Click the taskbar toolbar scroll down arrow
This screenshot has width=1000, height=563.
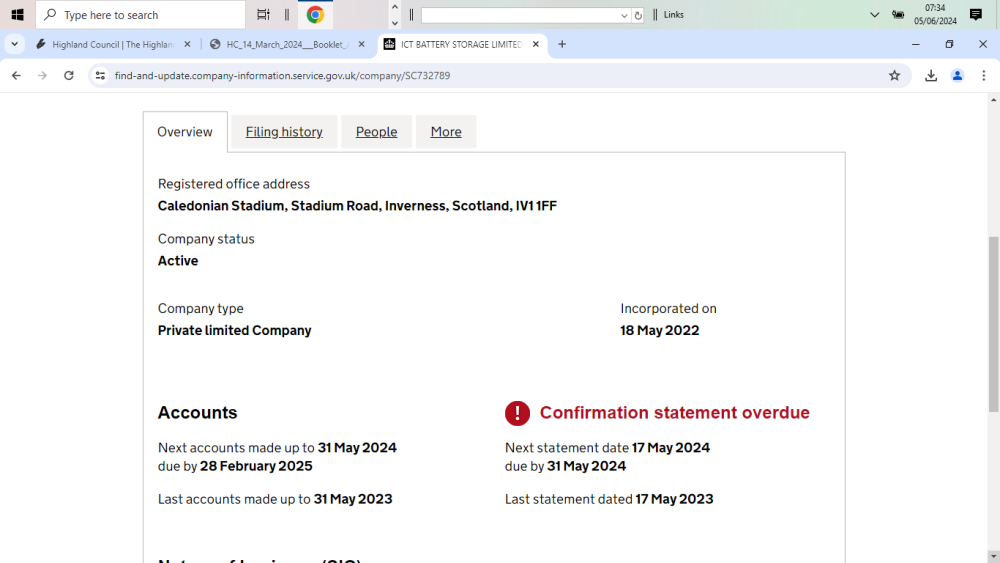395,22
